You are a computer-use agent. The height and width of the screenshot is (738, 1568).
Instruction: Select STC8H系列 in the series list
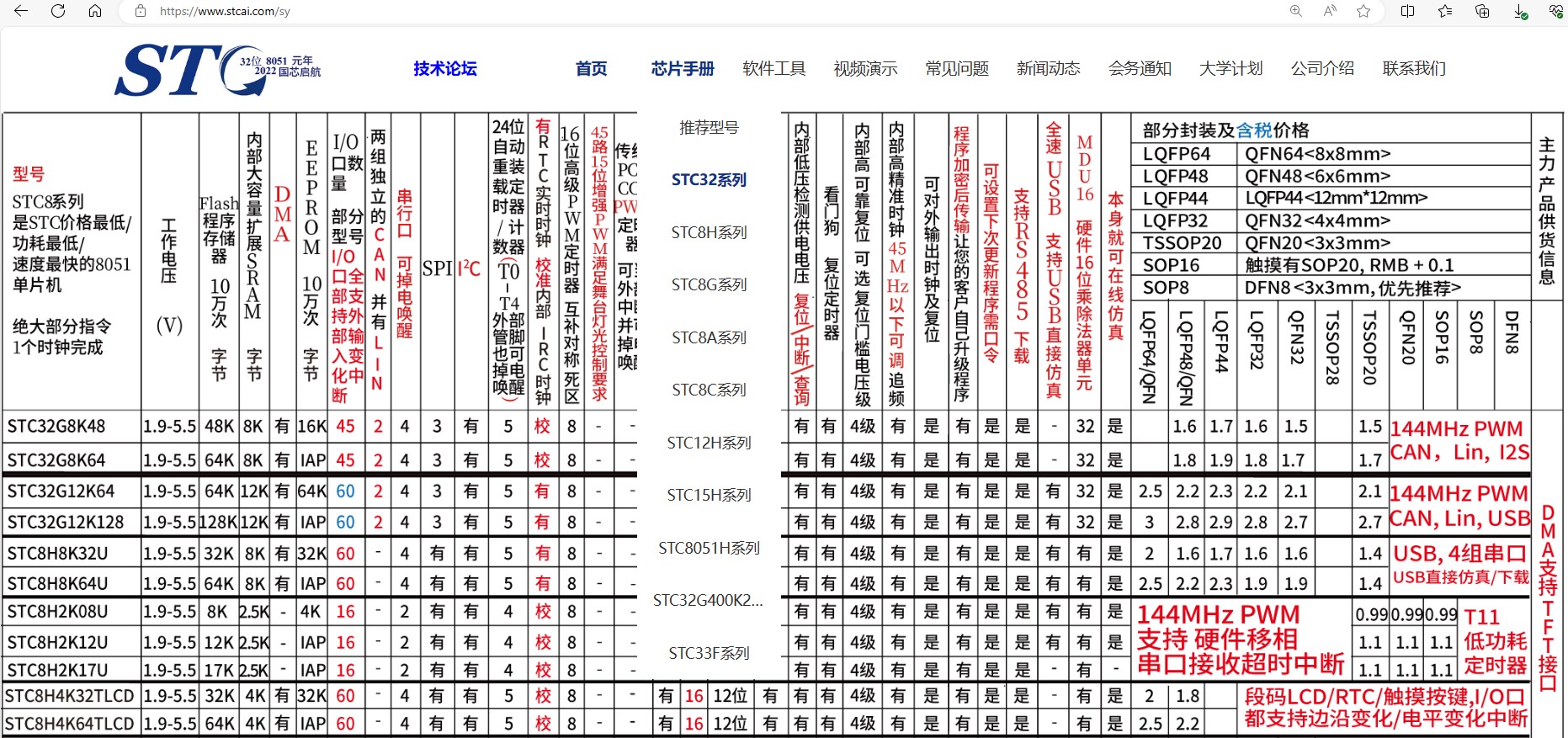[x=709, y=232]
